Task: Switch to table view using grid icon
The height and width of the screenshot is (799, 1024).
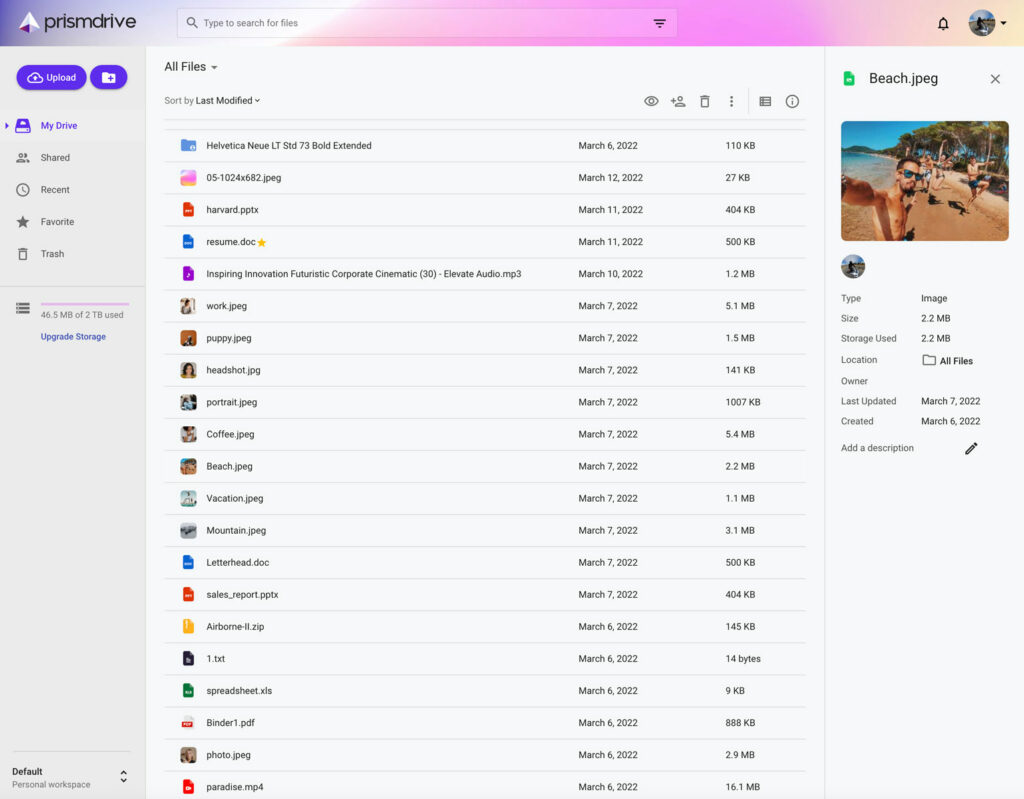Action: 764,101
